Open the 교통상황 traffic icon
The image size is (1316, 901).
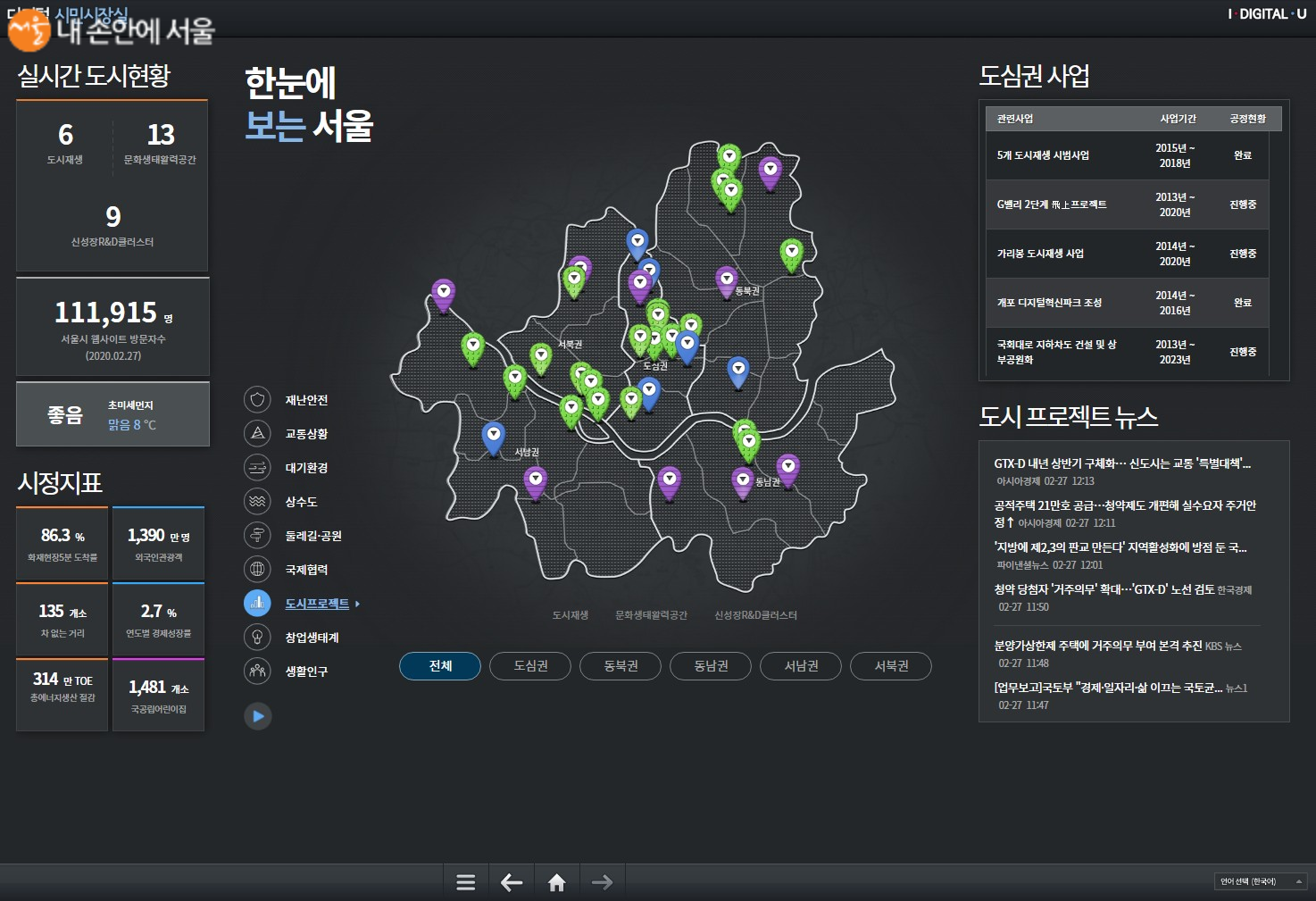pos(257,434)
